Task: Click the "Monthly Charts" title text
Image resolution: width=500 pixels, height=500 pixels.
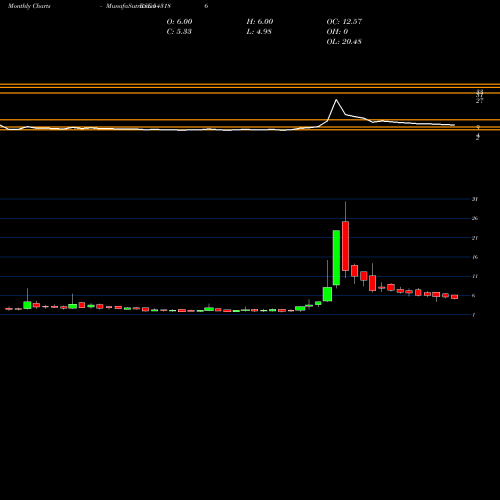Action: [29, 6]
